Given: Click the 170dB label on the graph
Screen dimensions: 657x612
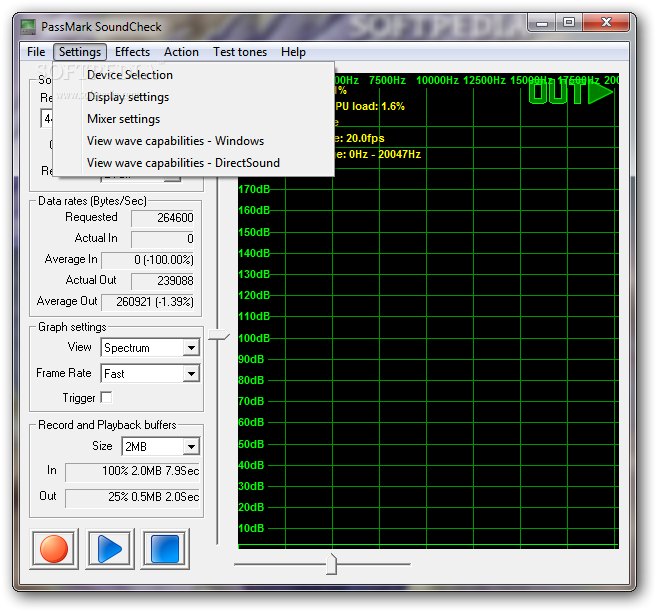Looking at the screenshot, I should (254, 189).
